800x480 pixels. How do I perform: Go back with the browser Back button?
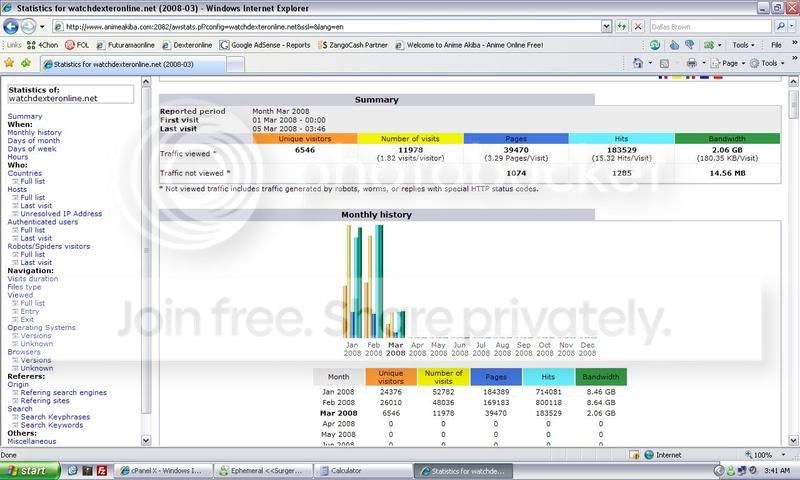pyautogui.click(x=11, y=26)
